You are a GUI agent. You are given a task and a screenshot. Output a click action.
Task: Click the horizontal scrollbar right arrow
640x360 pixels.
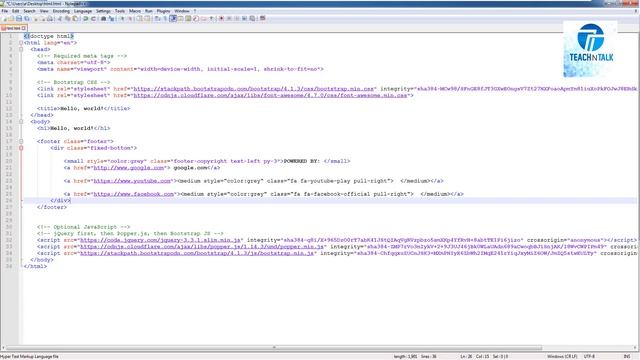click(x=634, y=348)
